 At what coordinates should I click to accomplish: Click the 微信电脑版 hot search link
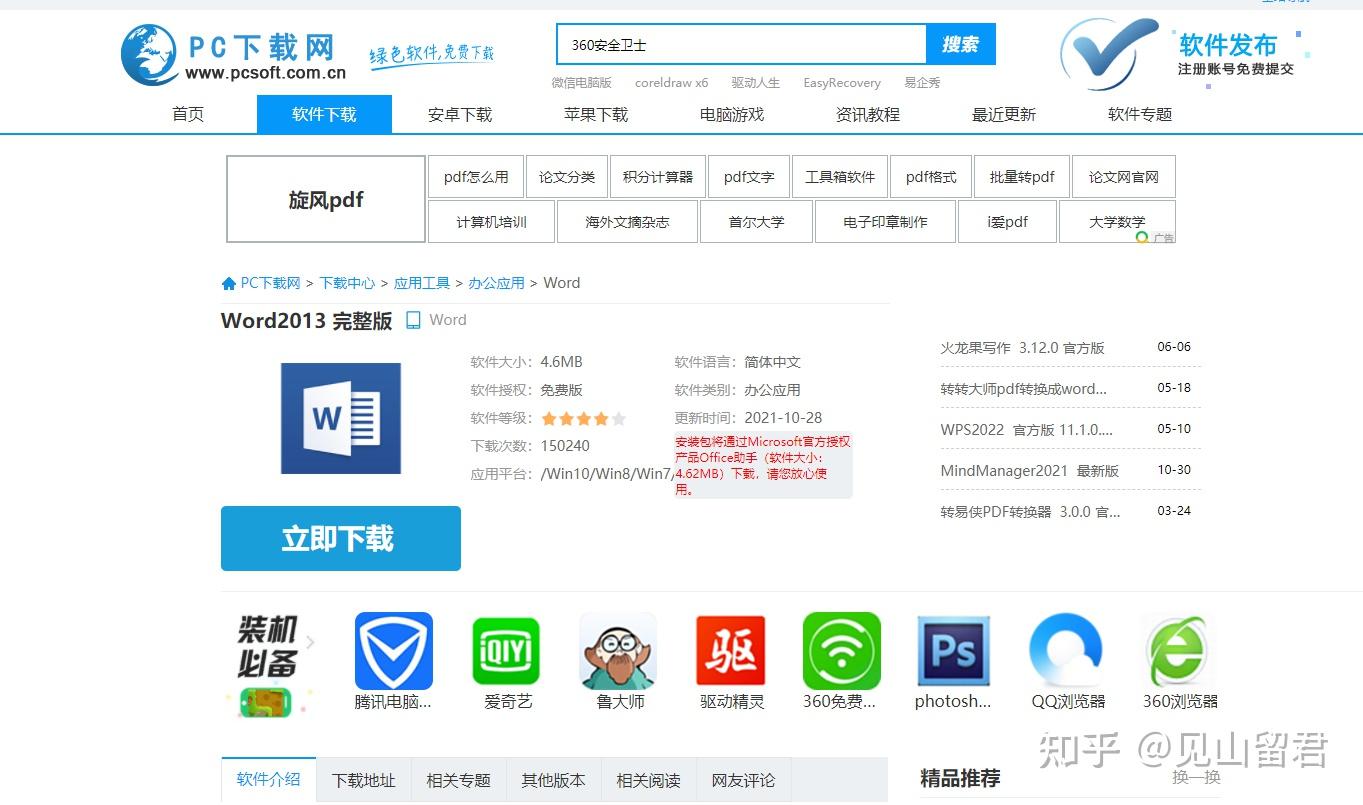[581, 83]
